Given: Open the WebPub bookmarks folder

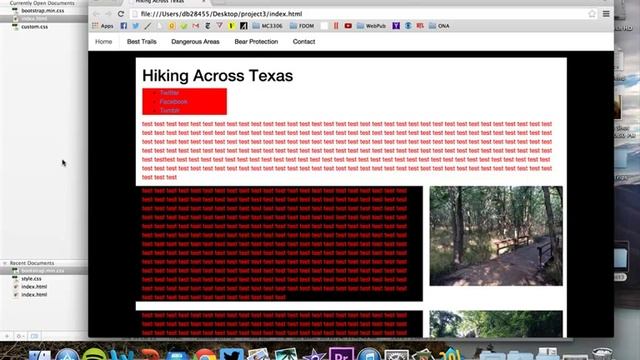Looking at the screenshot, I should (371, 26).
